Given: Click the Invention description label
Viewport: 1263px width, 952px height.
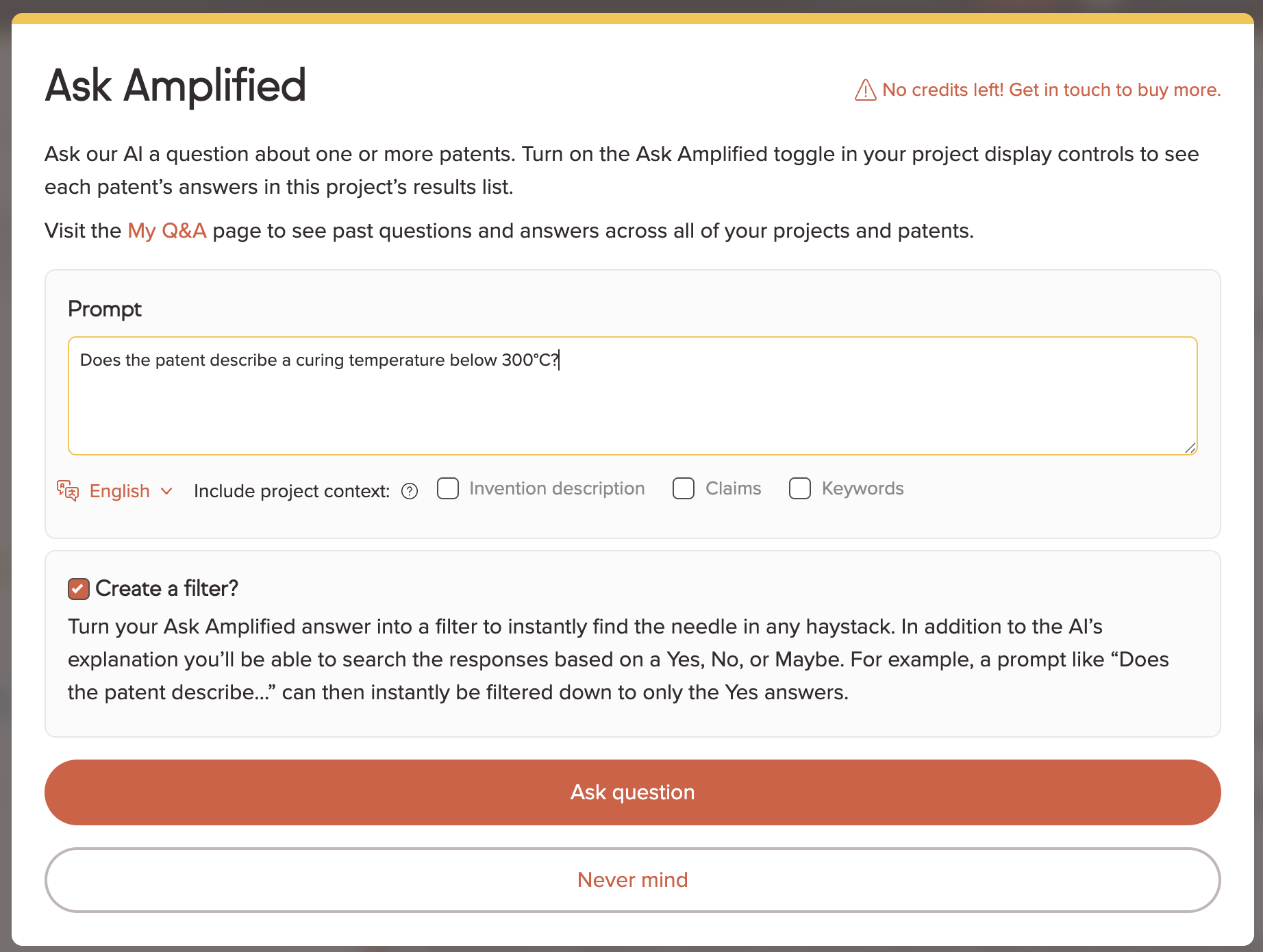Looking at the screenshot, I should [557, 488].
